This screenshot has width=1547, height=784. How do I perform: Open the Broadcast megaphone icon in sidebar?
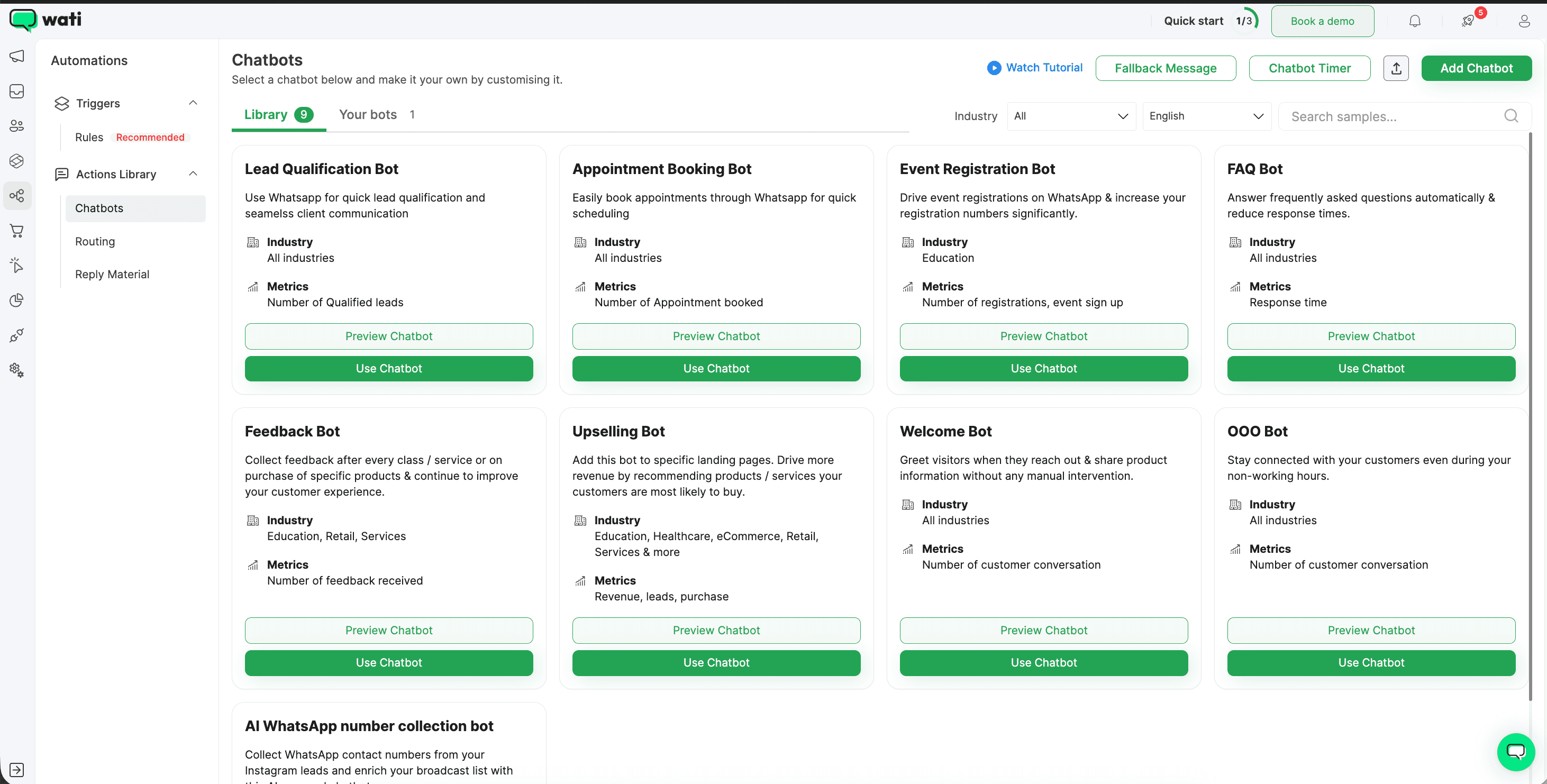17,57
